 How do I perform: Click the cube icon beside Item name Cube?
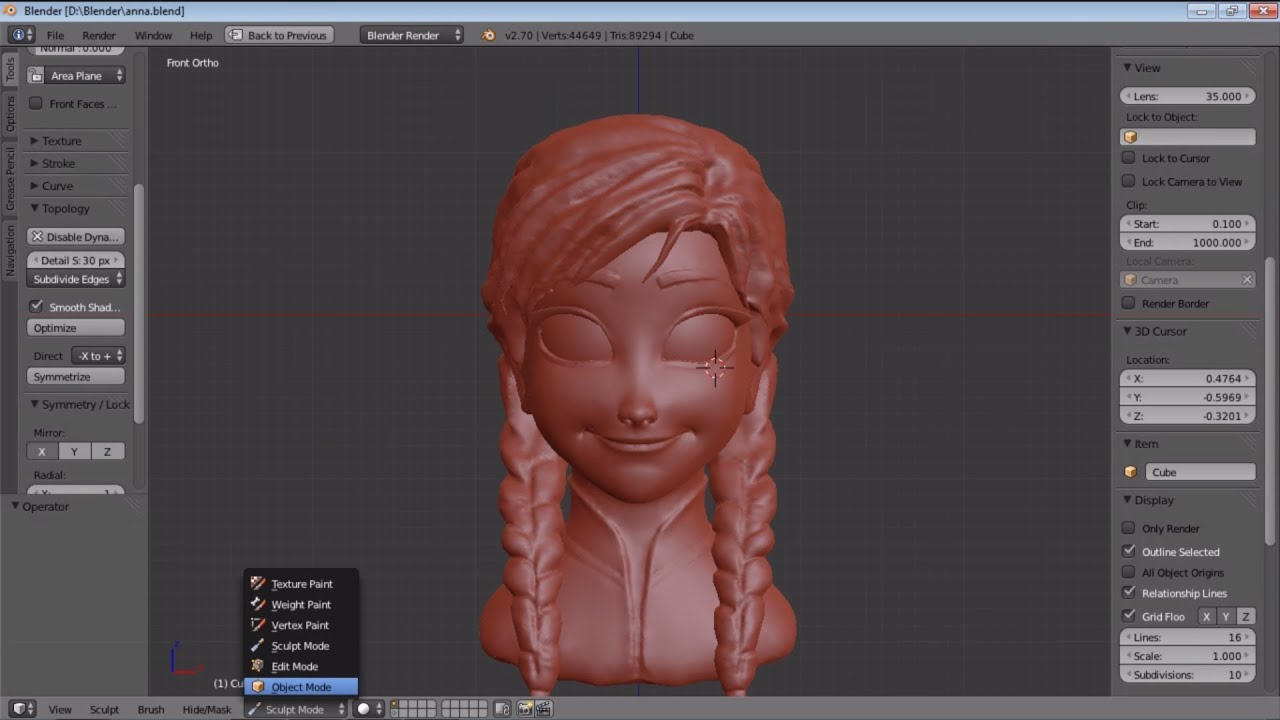[1131, 472]
